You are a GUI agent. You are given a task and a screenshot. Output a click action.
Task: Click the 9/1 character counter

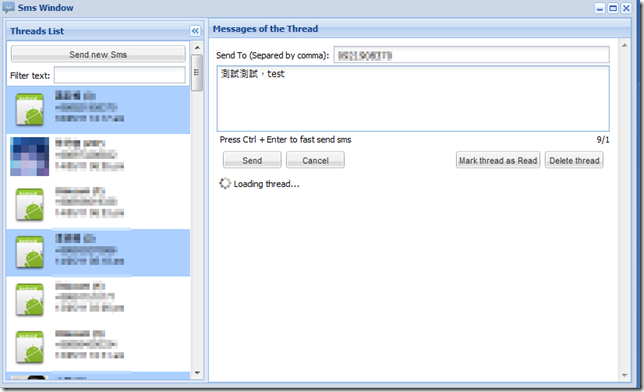pyautogui.click(x=603, y=140)
